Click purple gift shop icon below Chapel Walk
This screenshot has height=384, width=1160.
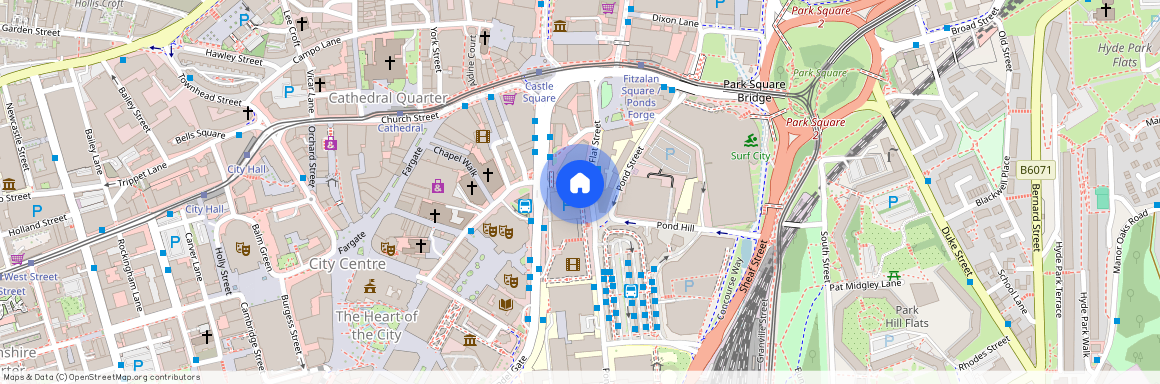[438, 186]
